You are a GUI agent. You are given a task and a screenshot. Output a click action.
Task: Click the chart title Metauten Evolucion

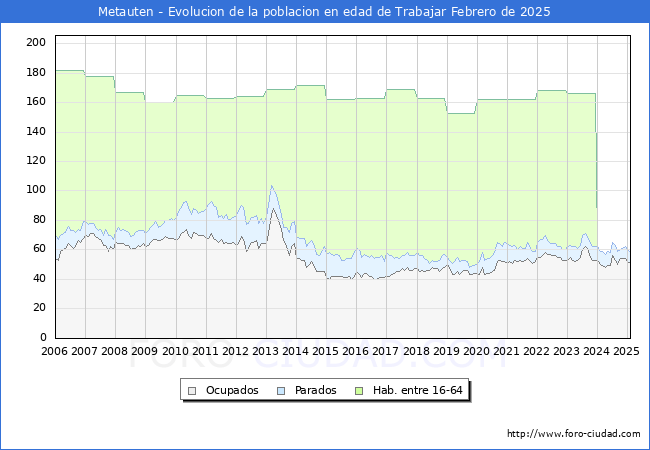[x=324, y=12]
